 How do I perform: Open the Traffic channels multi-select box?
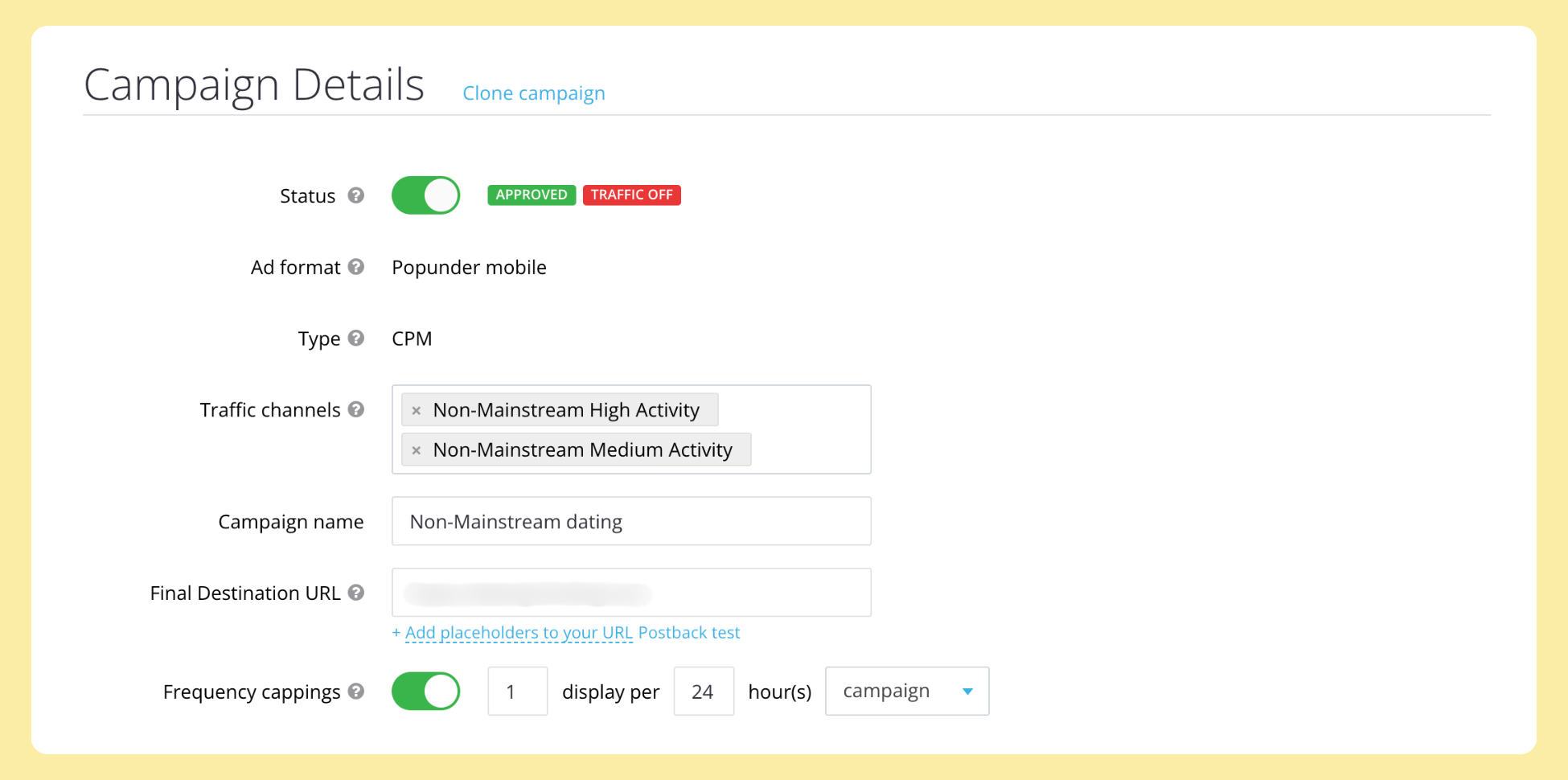631,429
